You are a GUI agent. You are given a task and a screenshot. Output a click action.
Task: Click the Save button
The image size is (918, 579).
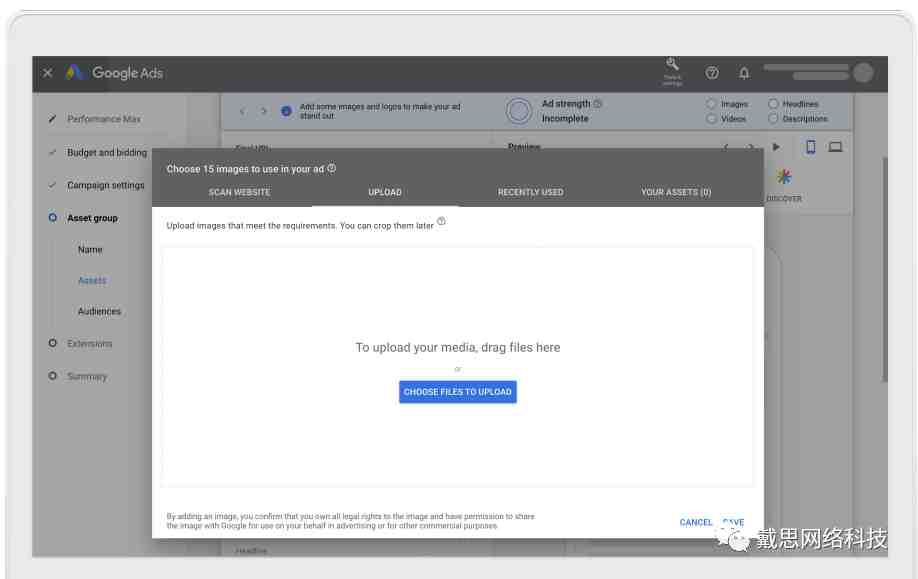[x=733, y=522]
